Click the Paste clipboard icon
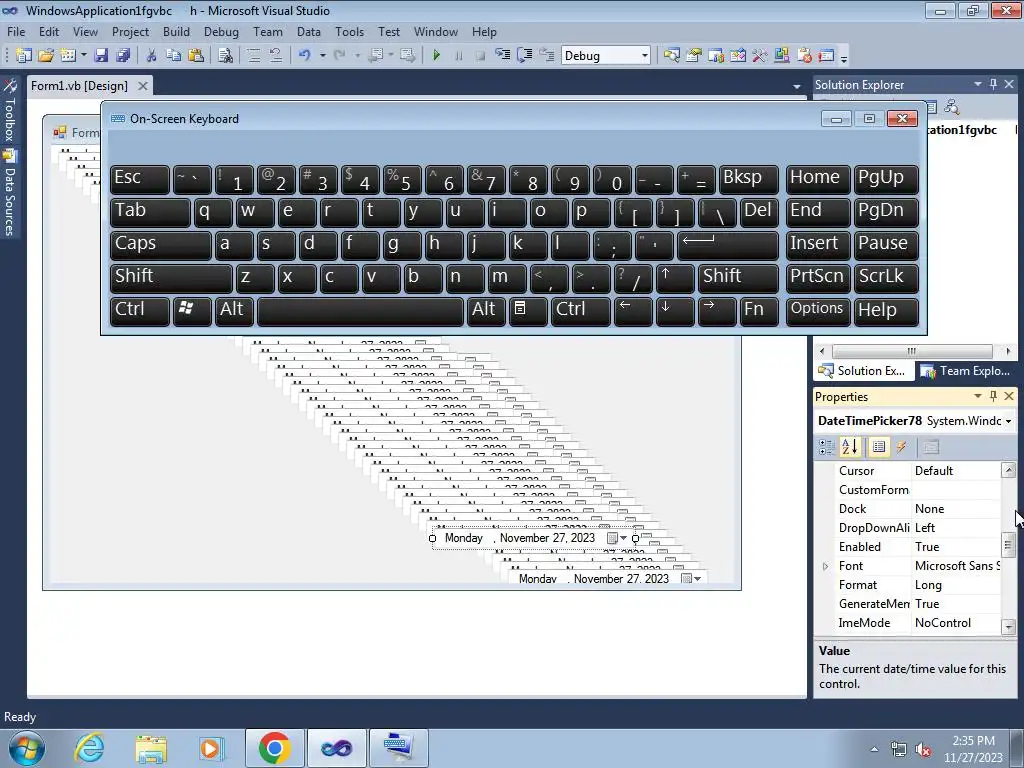The image size is (1024, 768). point(195,56)
